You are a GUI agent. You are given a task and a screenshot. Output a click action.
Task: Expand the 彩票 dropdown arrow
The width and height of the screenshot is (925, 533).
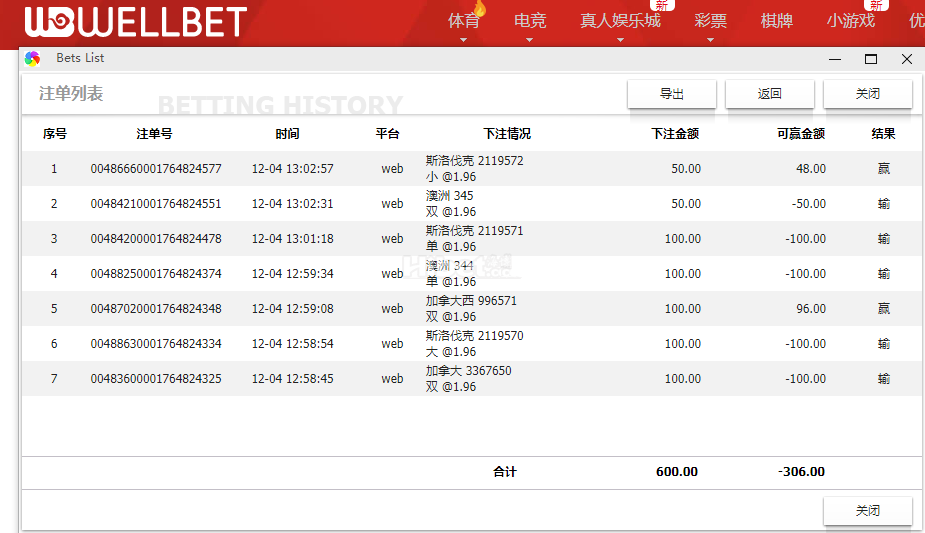(710, 41)
